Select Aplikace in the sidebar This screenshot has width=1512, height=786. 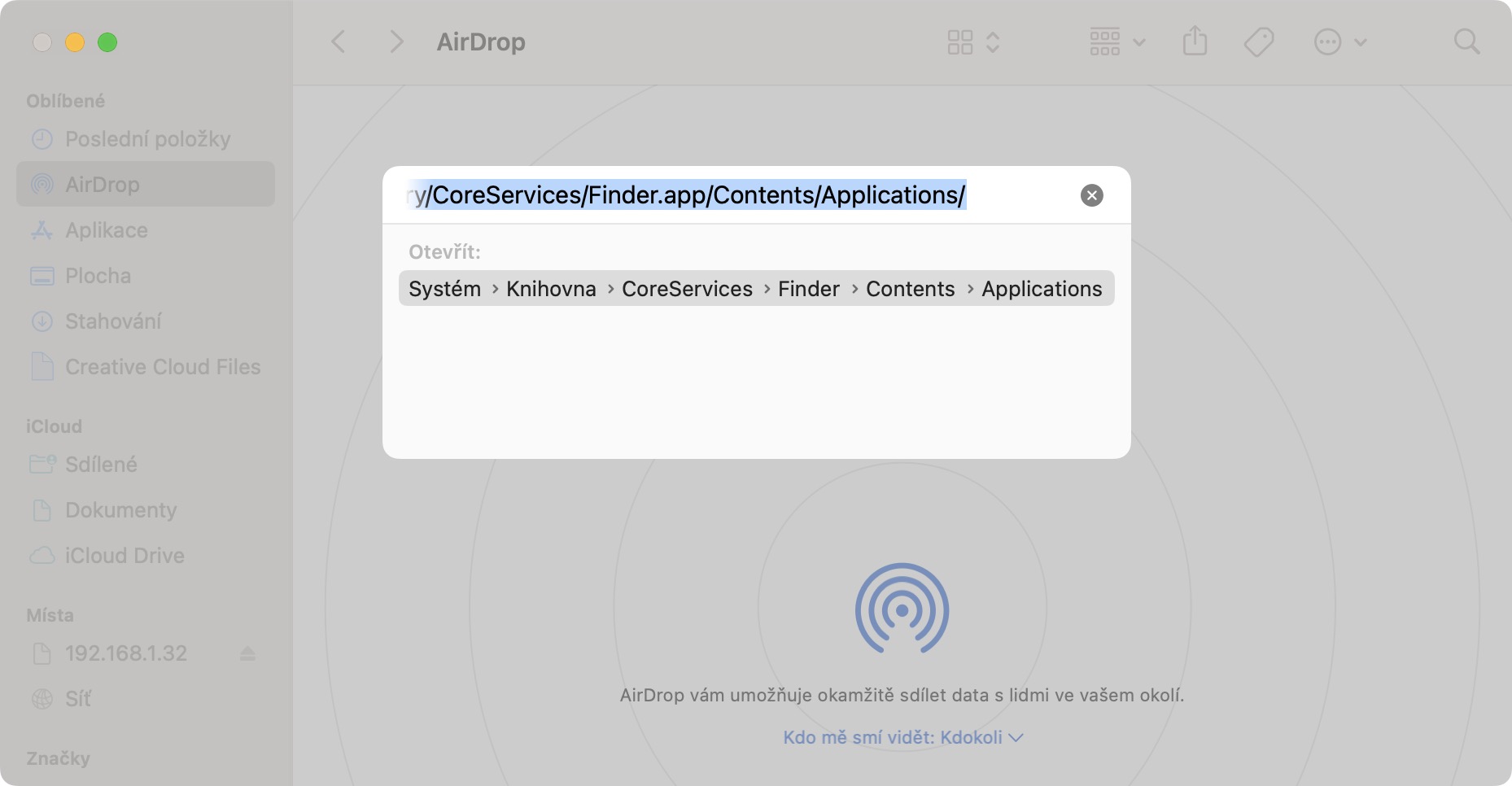pos(107,230)
